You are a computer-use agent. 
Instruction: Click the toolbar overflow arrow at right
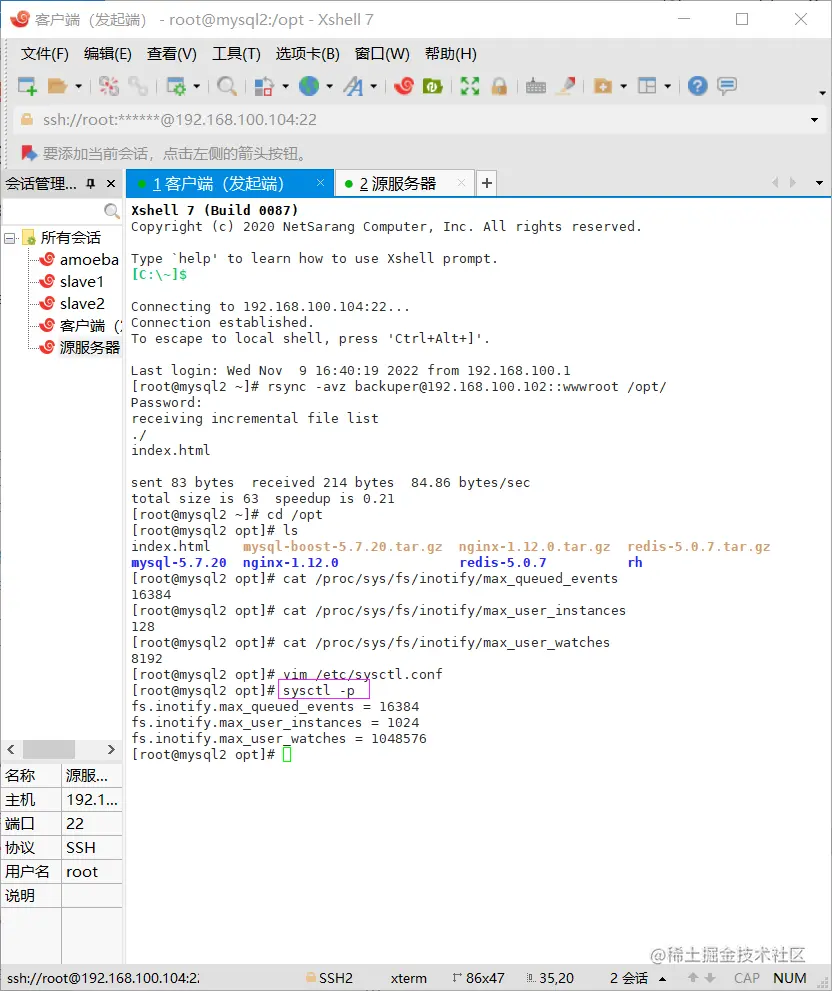pos(823,93)
